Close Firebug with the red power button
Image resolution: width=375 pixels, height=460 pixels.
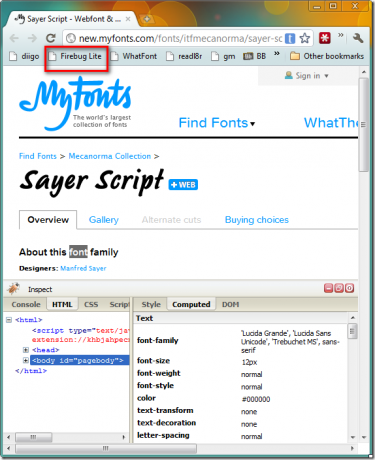[x=349, y=288]
